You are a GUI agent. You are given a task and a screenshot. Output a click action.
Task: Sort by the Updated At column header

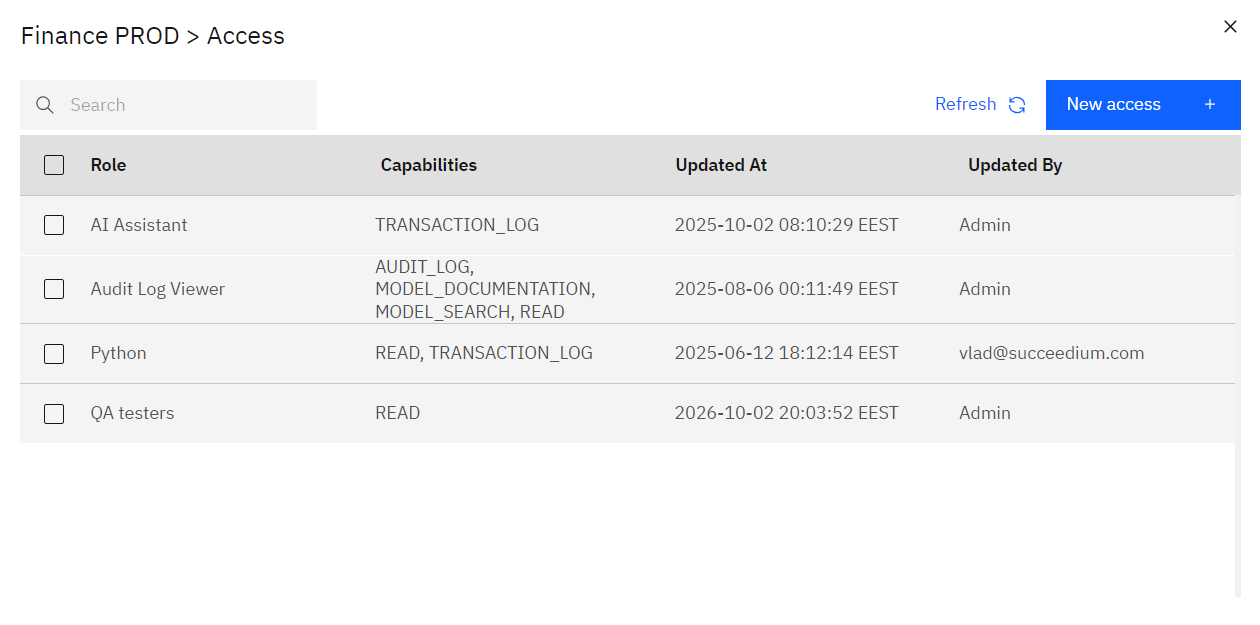pyautogui.click(x=721, y=165)
